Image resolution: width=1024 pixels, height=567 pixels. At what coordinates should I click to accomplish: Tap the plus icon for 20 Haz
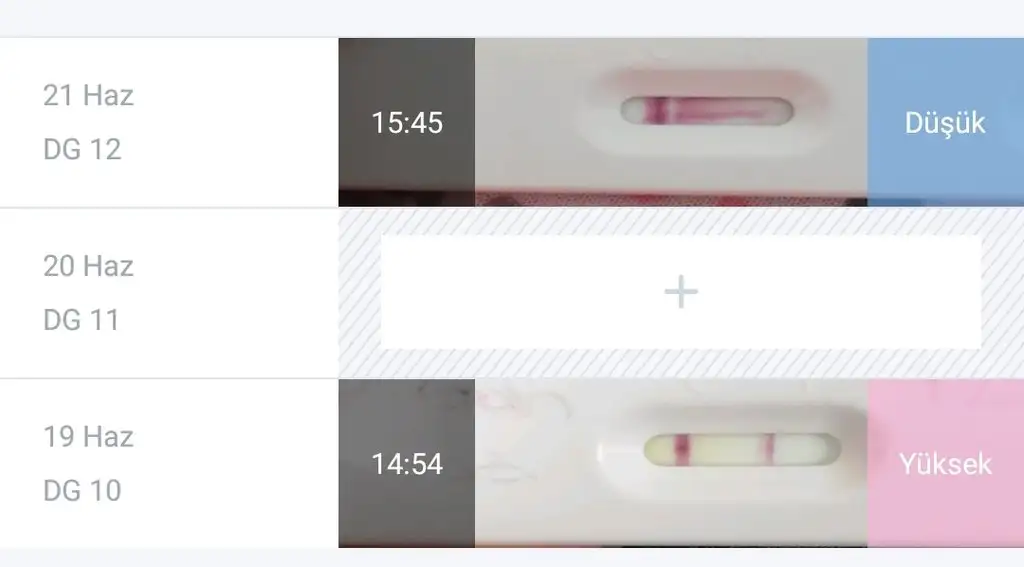click(680, 291)
